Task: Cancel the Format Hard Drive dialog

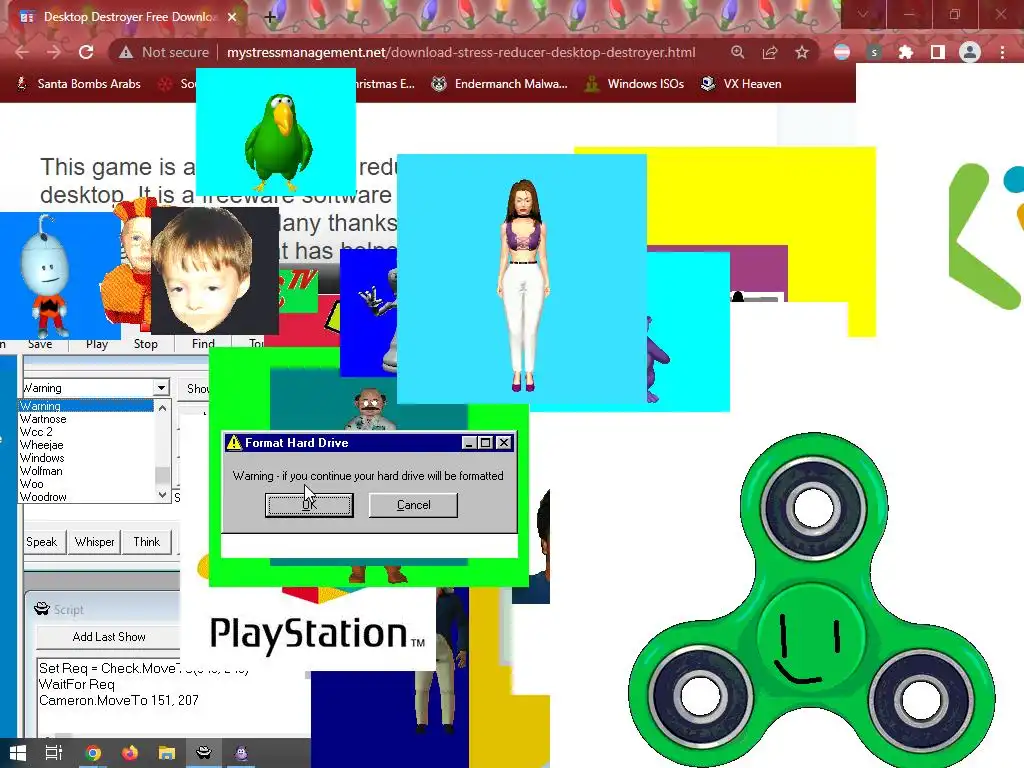Action: (413, 505)
